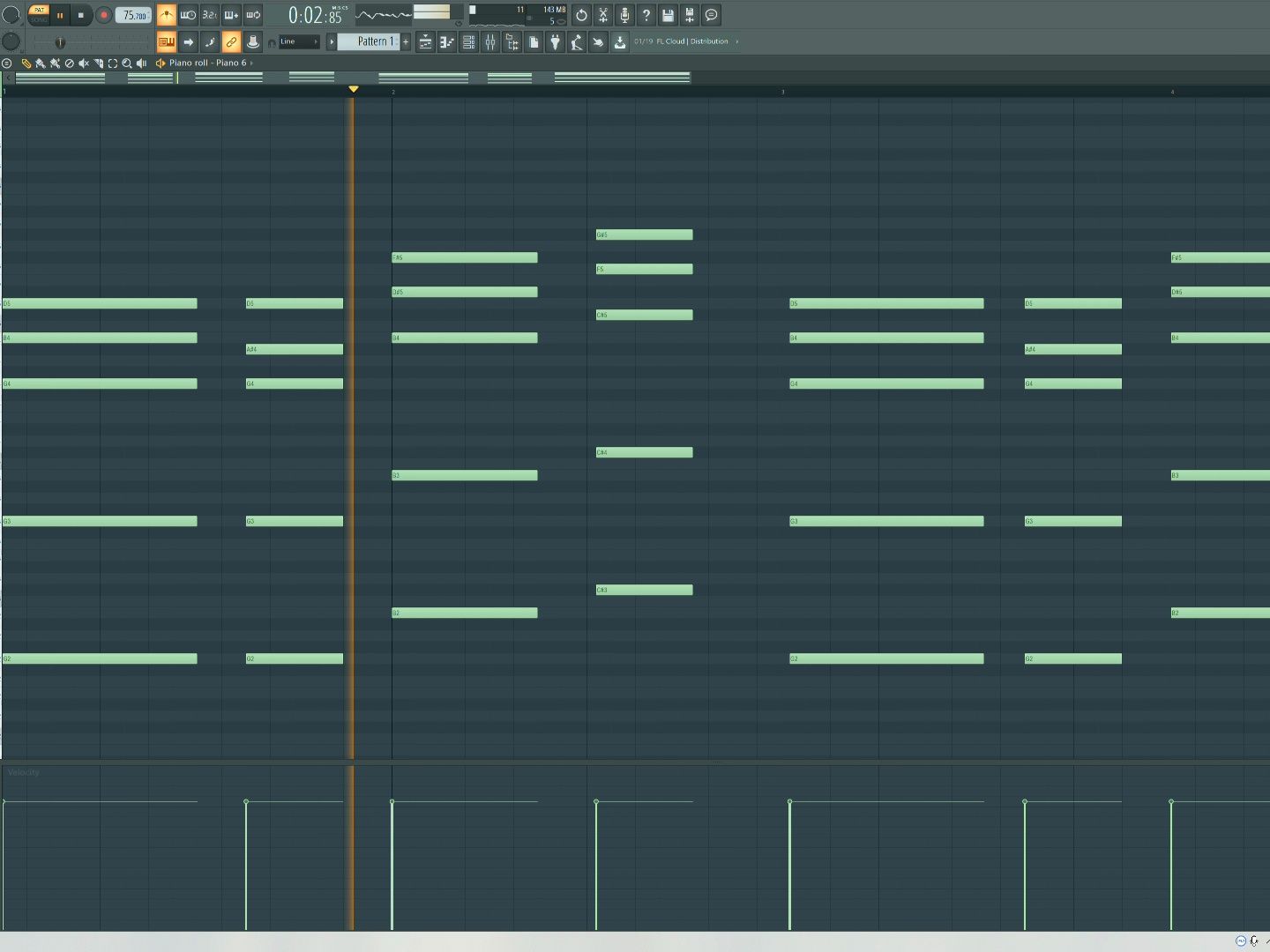
Task: Open the Browser panel icon
Action: pyautogui.click(x=512, y=41)
